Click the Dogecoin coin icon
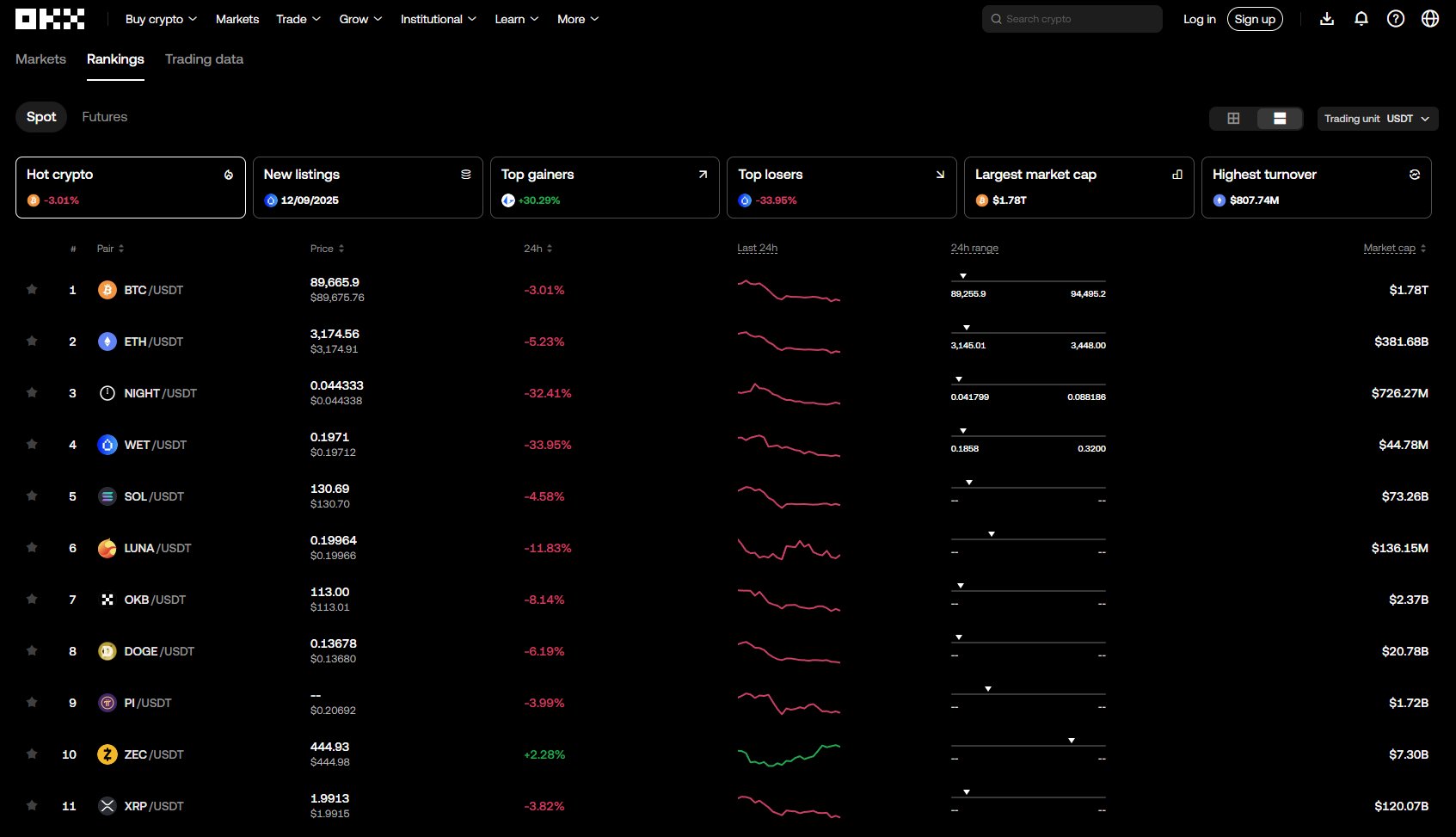The width and height of the screenshot is (1456, 837). 108,651
